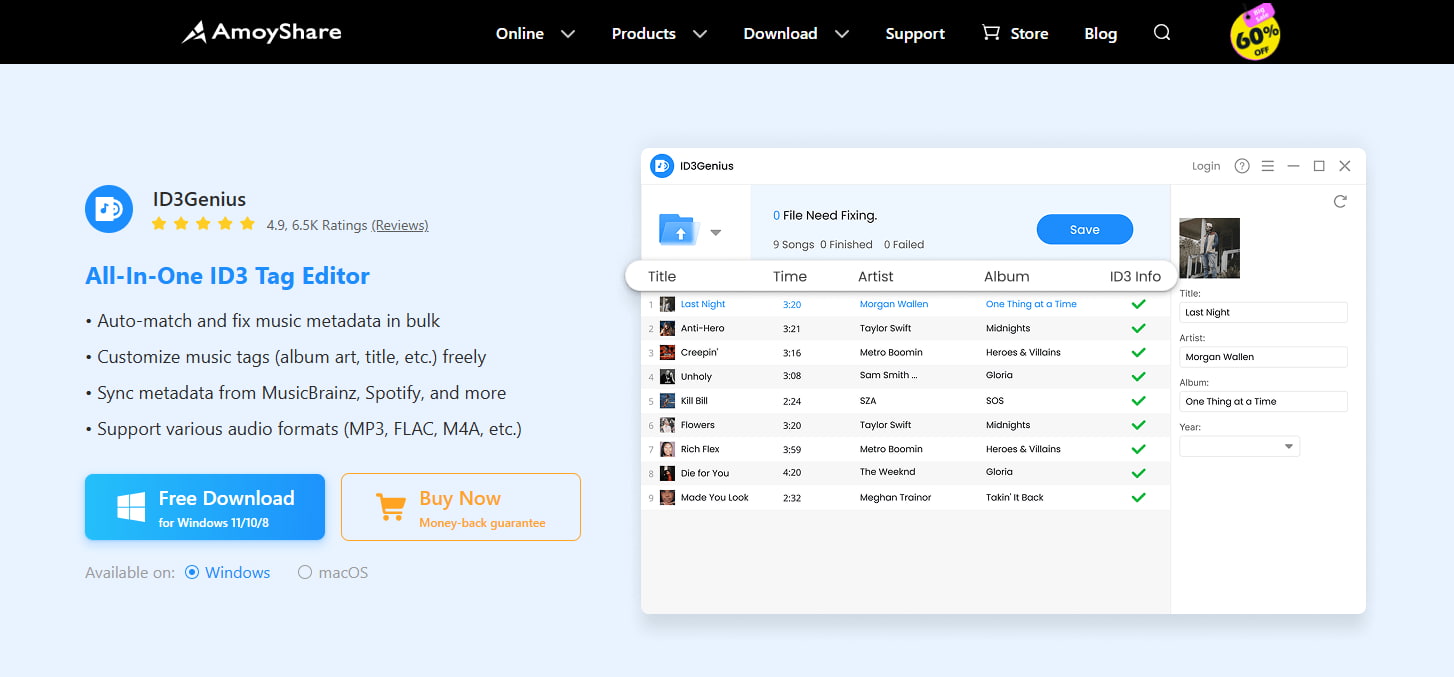Click the Artist input field
The width and height of the screenshot is (1454, 677).
point(1264,356)
